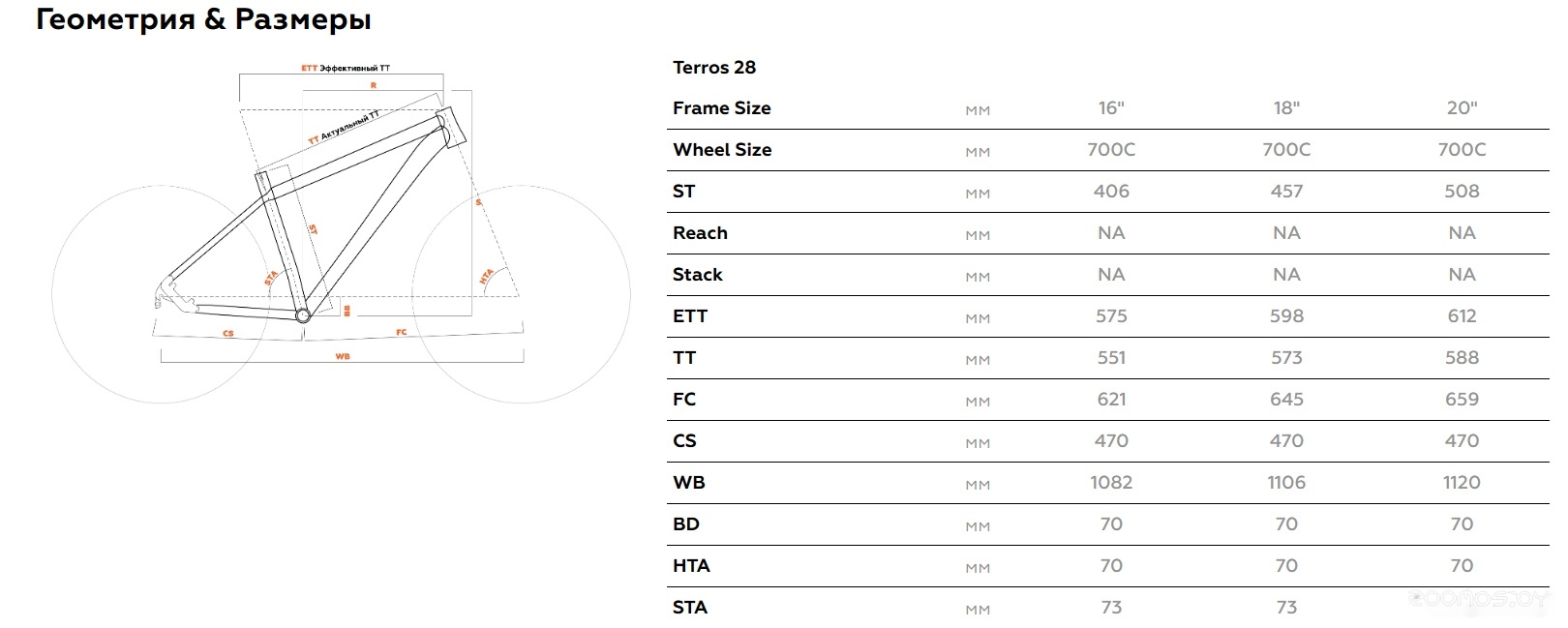Click the rear wheel circle in diagram

(161, 294)
